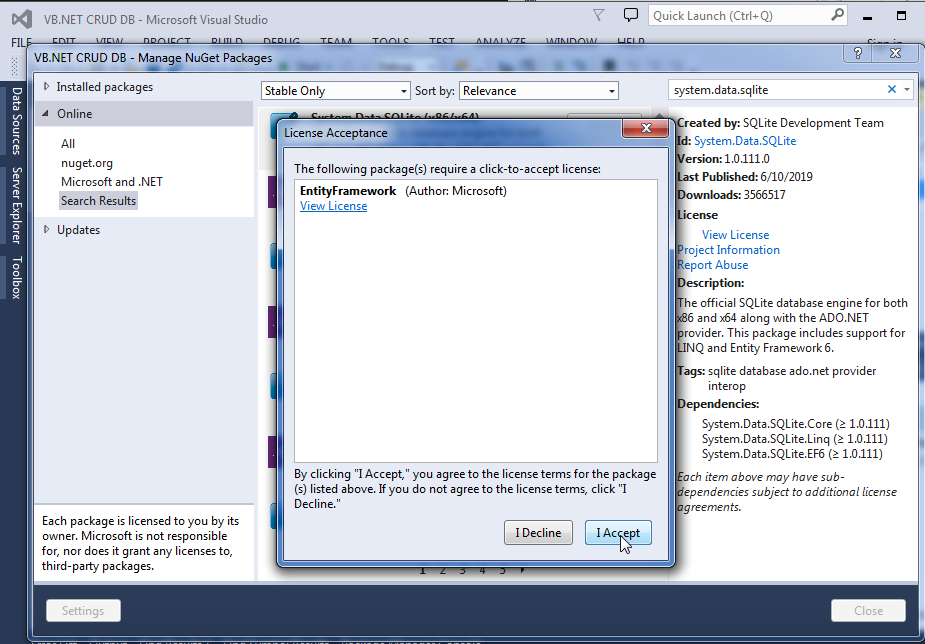The width and height of the screenshot is (925, 644).
Task: Click the Settings button
Action: click(83, 610)
